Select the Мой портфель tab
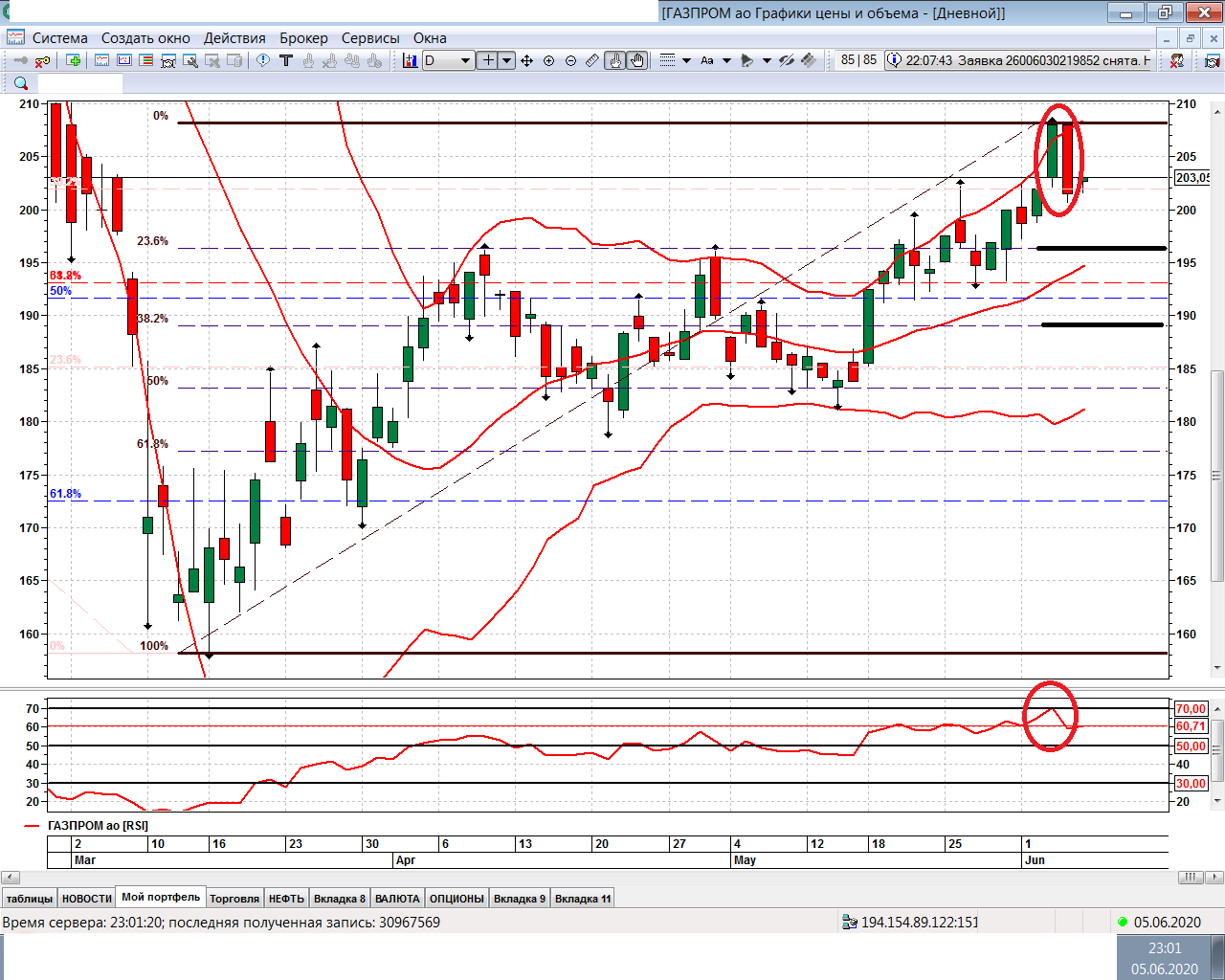The width and height of the screenshot is (1225, 980). (x=161, y=897)
